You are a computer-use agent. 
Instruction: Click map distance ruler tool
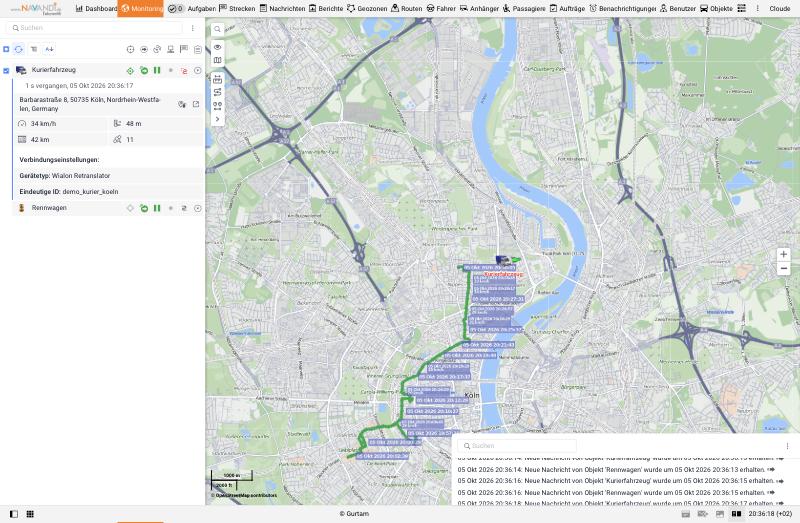pos(217,79)
